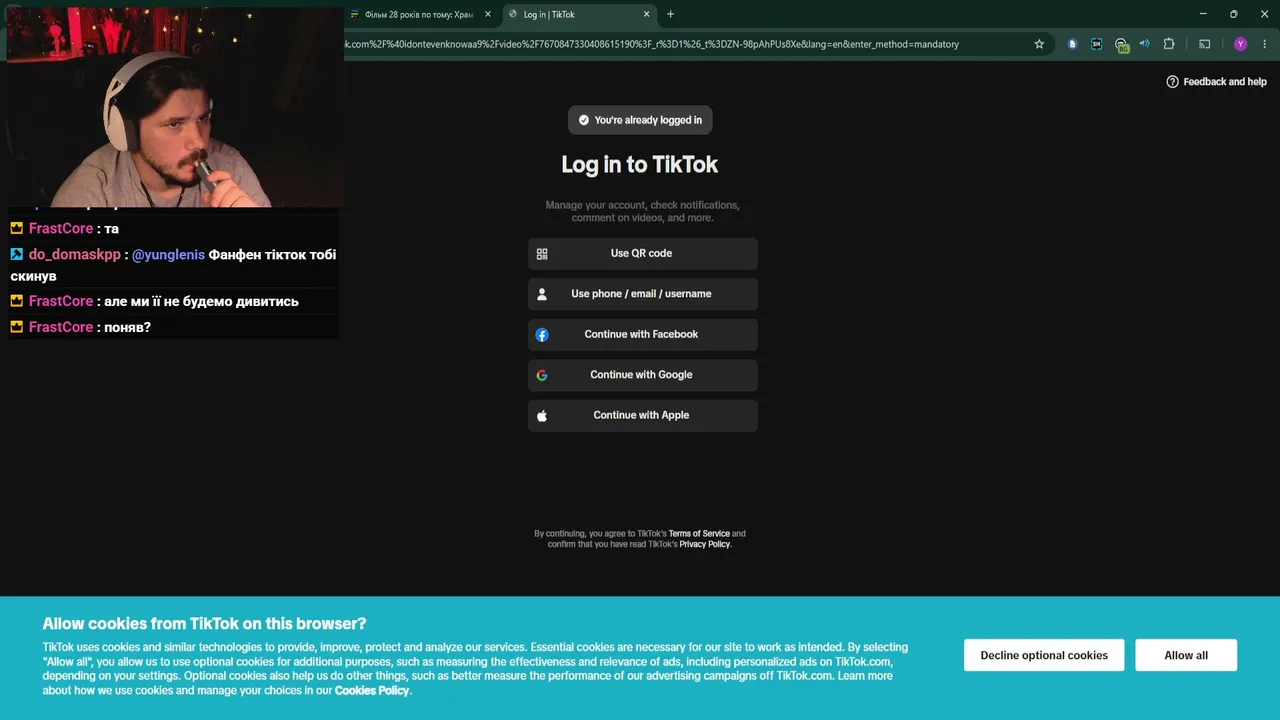
Task: Click the QR code icon
Action: pos(542,254)
